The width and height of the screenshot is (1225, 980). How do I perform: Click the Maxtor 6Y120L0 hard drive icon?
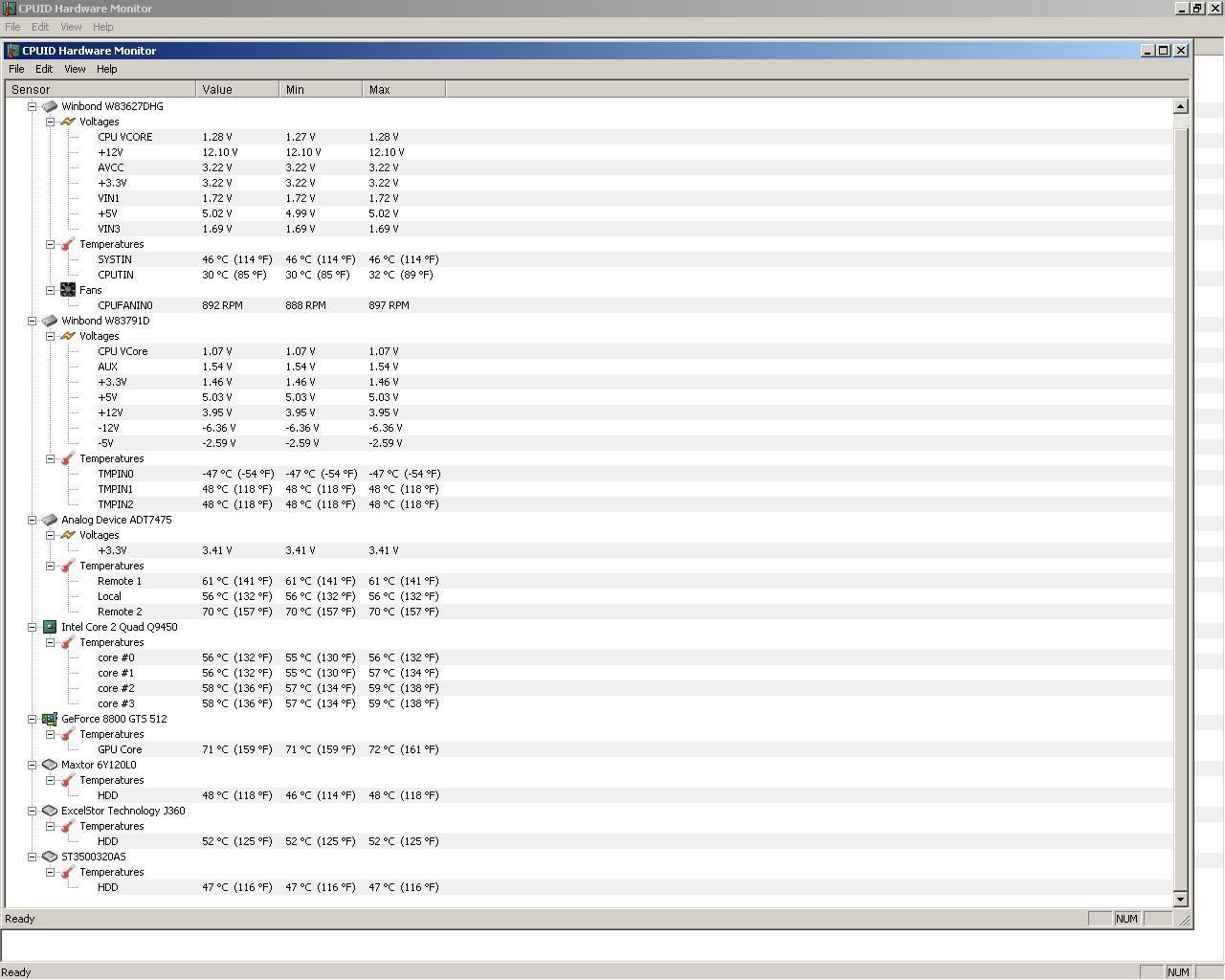coord(50,765)
